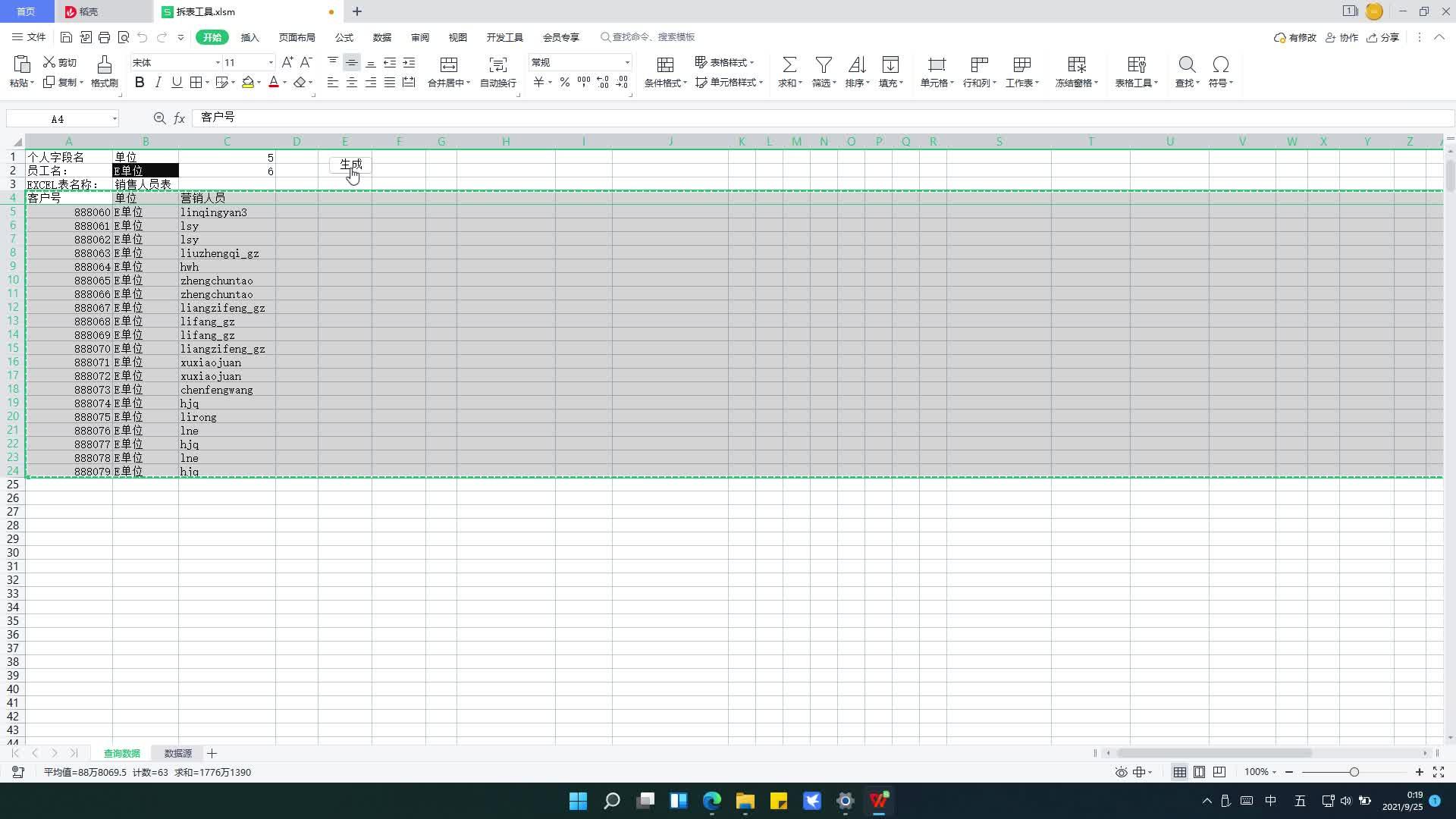Click the percent style icon
This screenshot has height=819, width=1456.
[x=565, y=82]
